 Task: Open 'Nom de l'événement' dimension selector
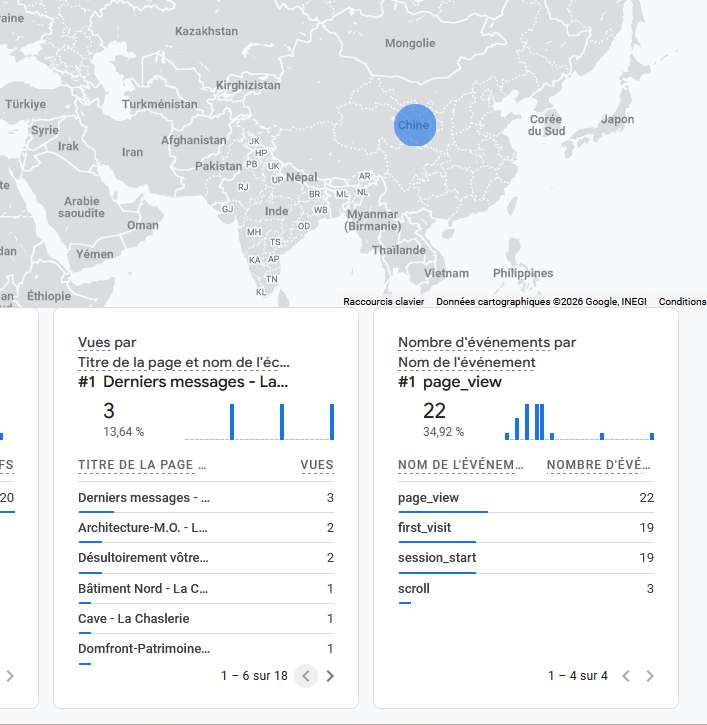tap(466, 362)
